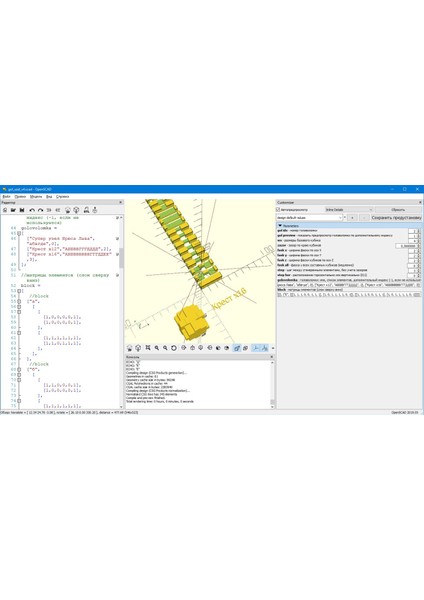
Task: Switch to the Bottom view
Action: [x=201, y=348]
